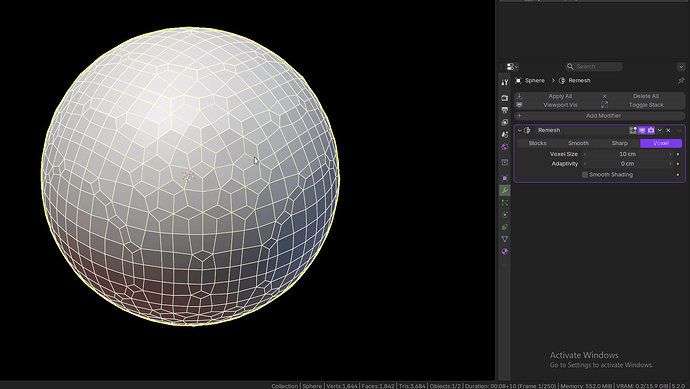Open properties options dropdown beside Search

point(681,67)
